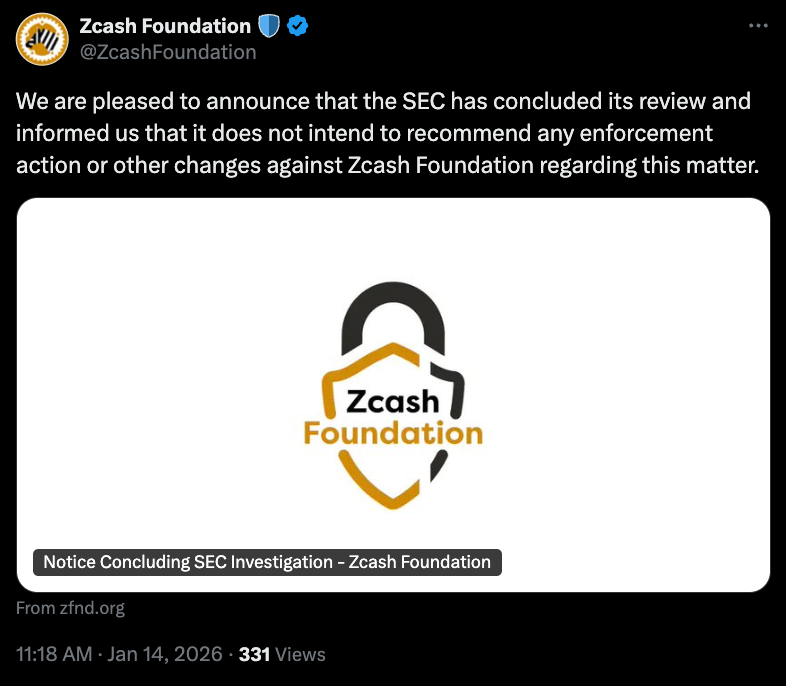Click the "Views" label at the bottom
786x686 pixels.
(x=301, y=655)
